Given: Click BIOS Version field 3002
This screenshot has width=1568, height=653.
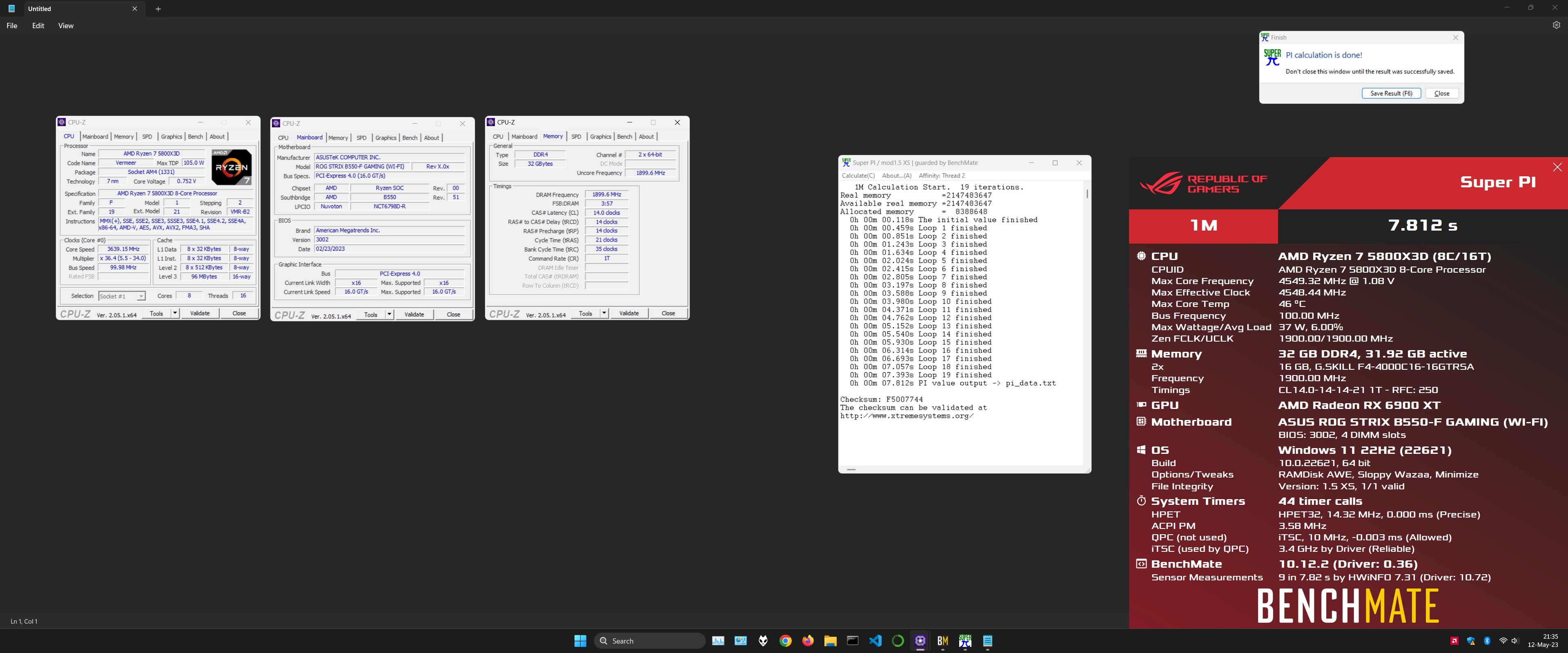Looking at the screenshot, I should (x=389, y=239).
